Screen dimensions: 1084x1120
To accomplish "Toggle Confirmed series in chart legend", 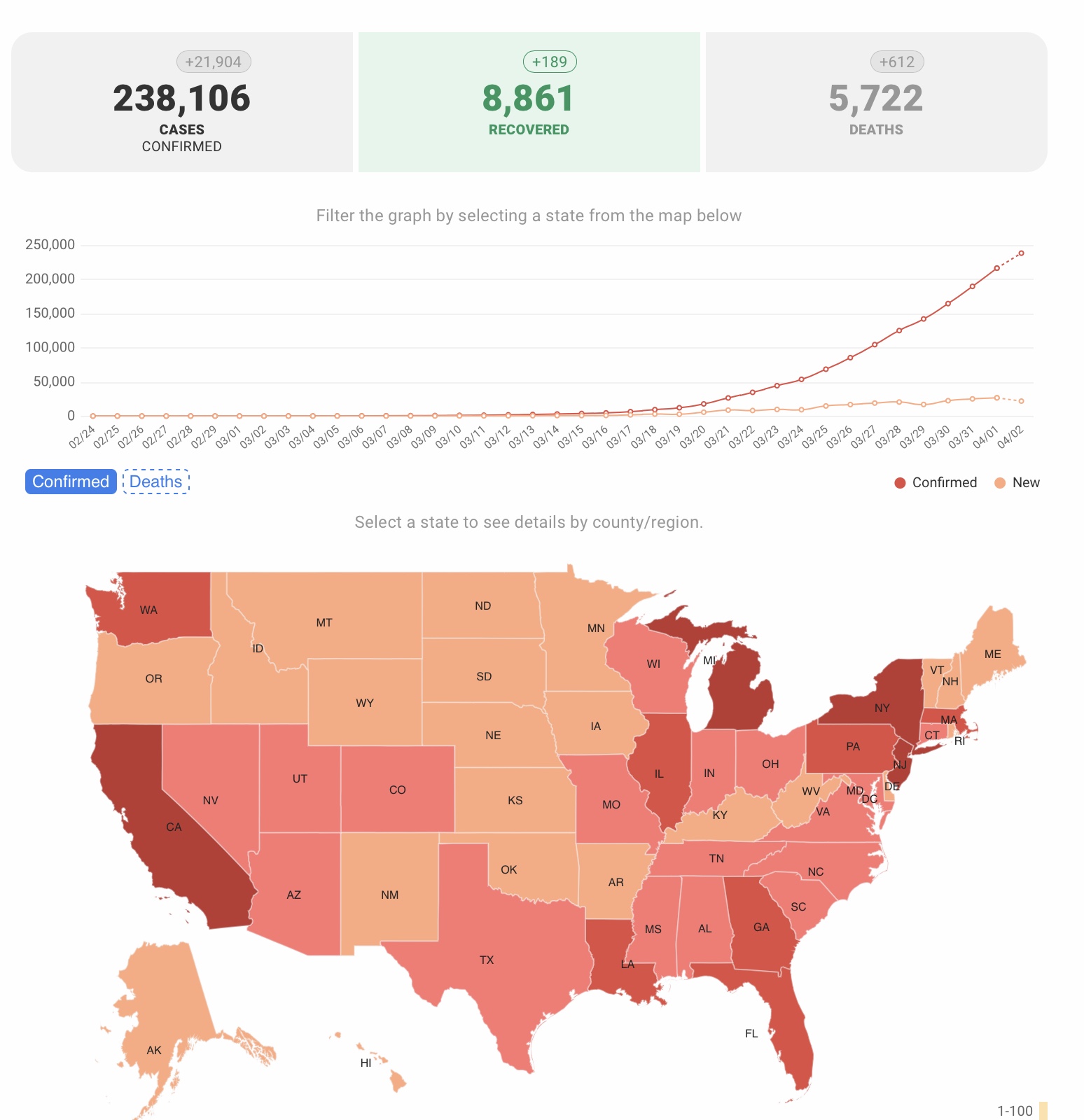I will [x=936, y=482].
